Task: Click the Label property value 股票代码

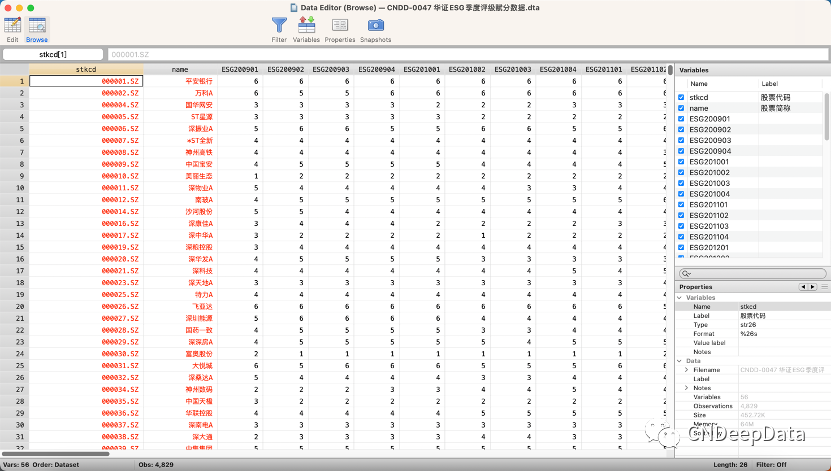Action: click(x=752, y=316)
